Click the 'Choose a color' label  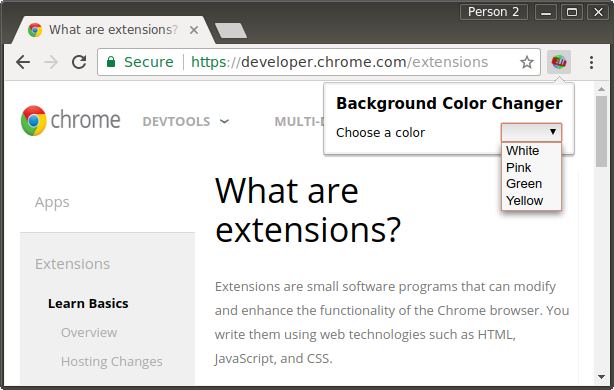click(x=380, y=133)
